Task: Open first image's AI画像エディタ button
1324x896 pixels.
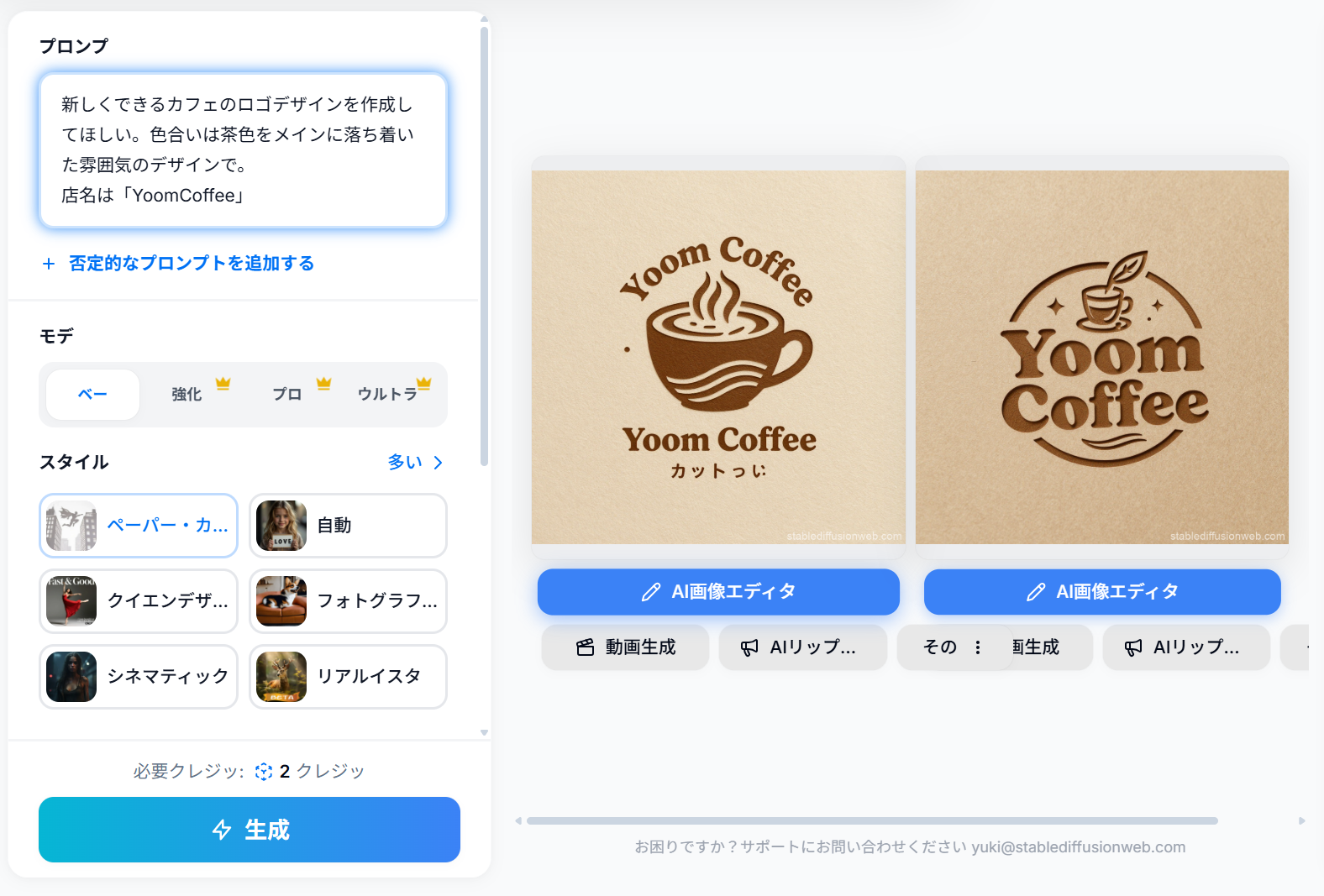Action: click(718, 592)
